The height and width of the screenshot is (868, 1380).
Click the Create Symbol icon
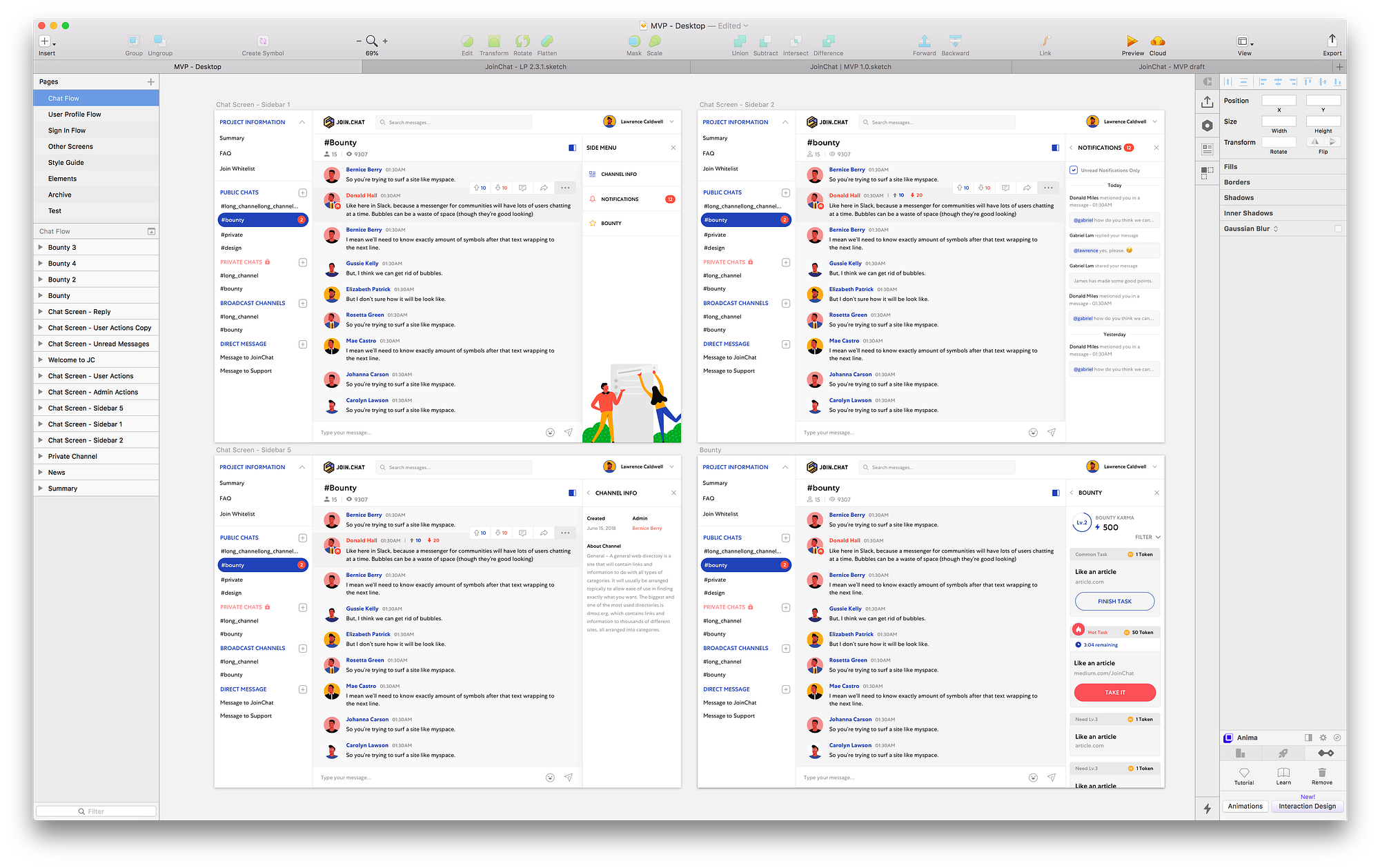(x=263, y=41)
